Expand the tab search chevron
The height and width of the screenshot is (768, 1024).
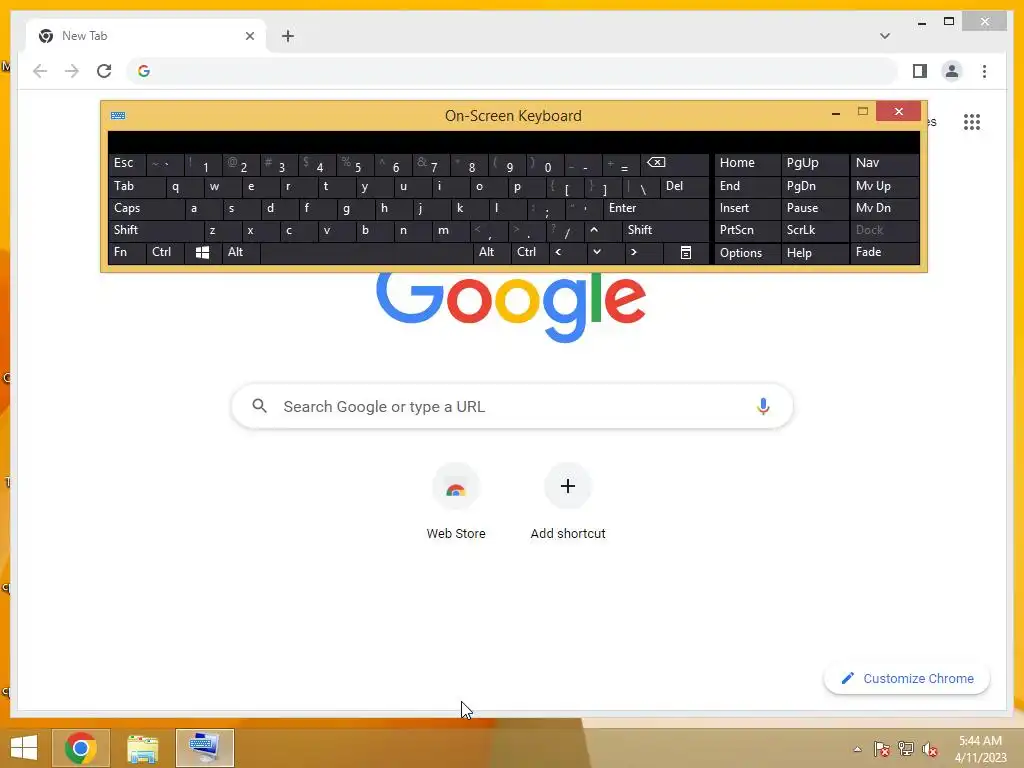coord(884,36)
